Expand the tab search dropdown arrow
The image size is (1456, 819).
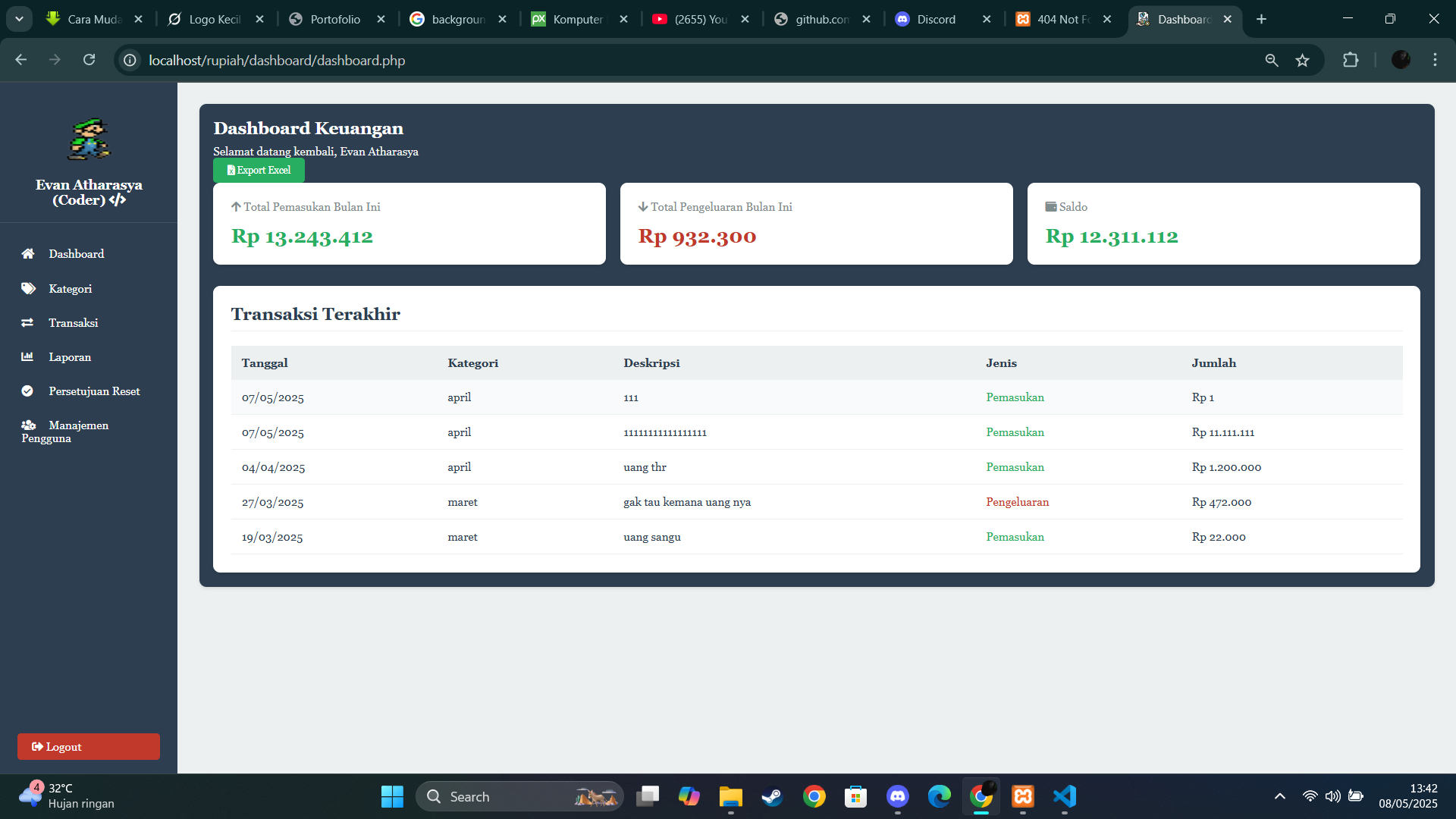pyautogui.click(x=19, y=19)
